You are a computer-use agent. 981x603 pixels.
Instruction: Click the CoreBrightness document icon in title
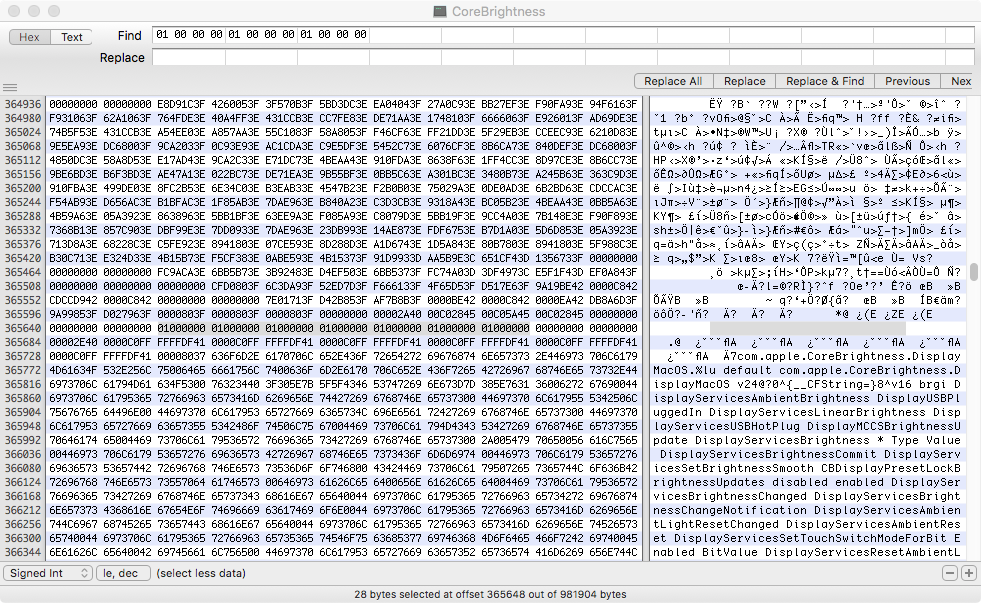pos(440,11)
